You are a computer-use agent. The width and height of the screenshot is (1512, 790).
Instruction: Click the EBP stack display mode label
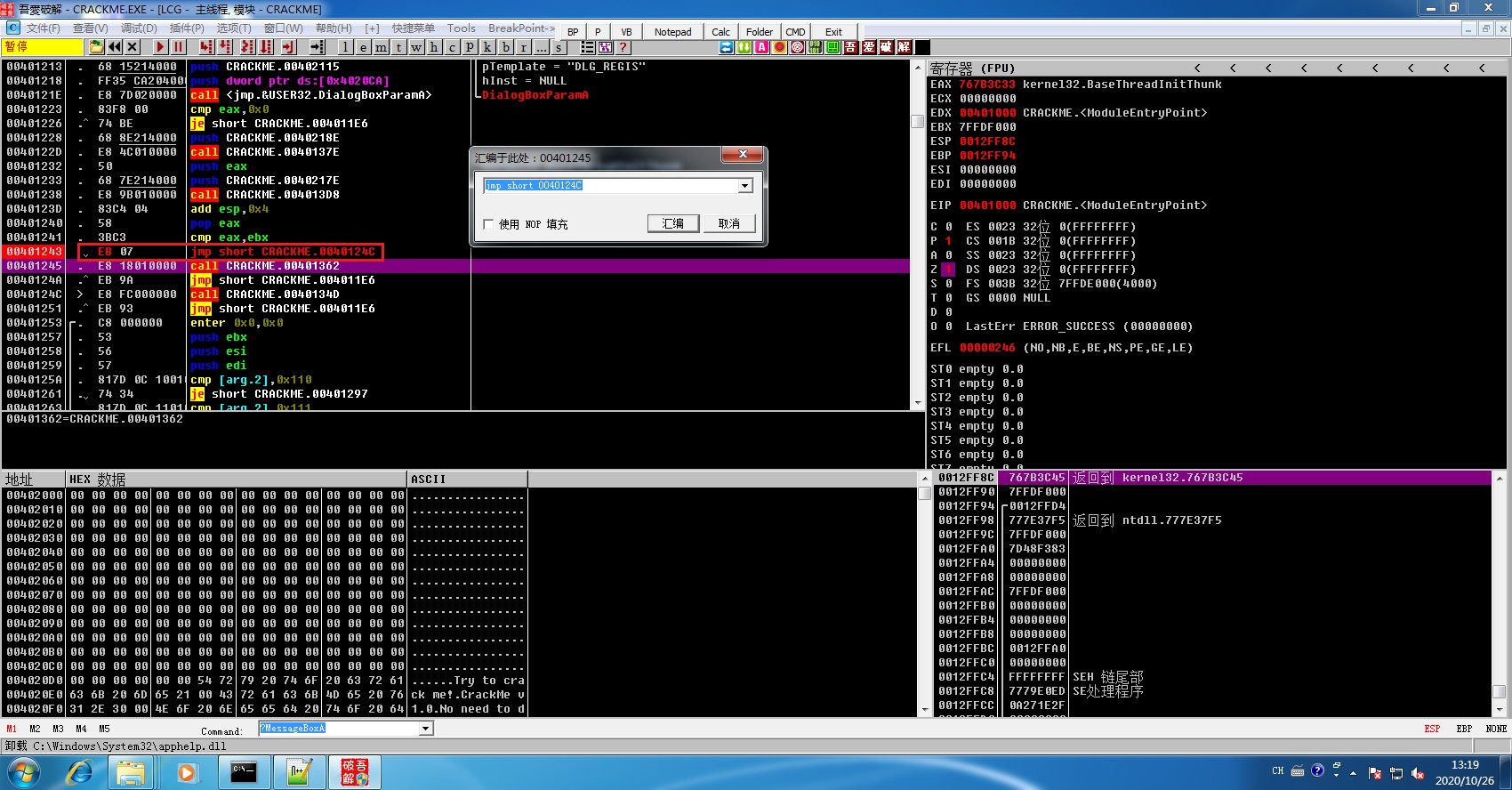(1464, 729)
